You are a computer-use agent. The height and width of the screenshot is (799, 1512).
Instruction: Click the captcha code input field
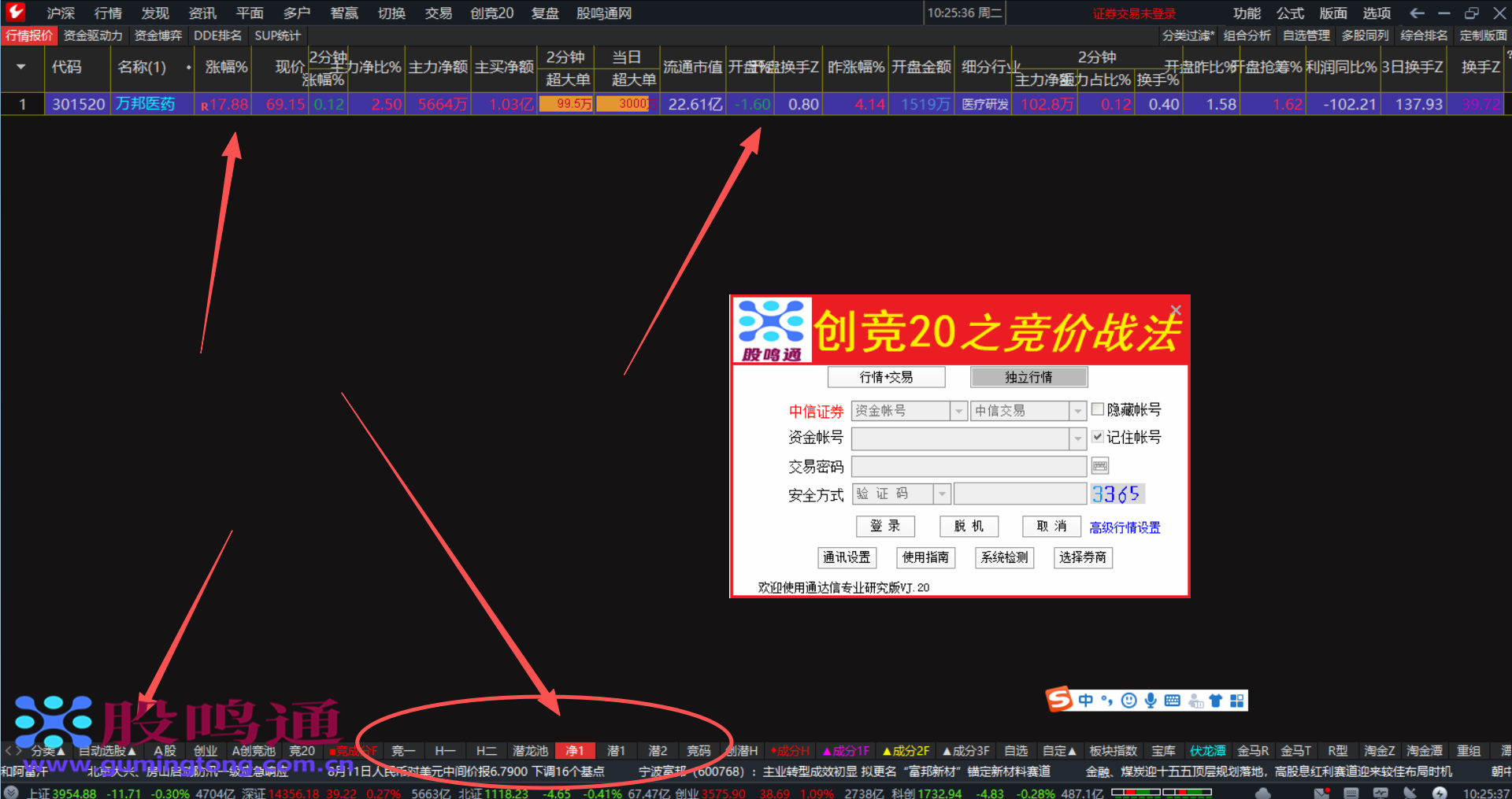1021,494
